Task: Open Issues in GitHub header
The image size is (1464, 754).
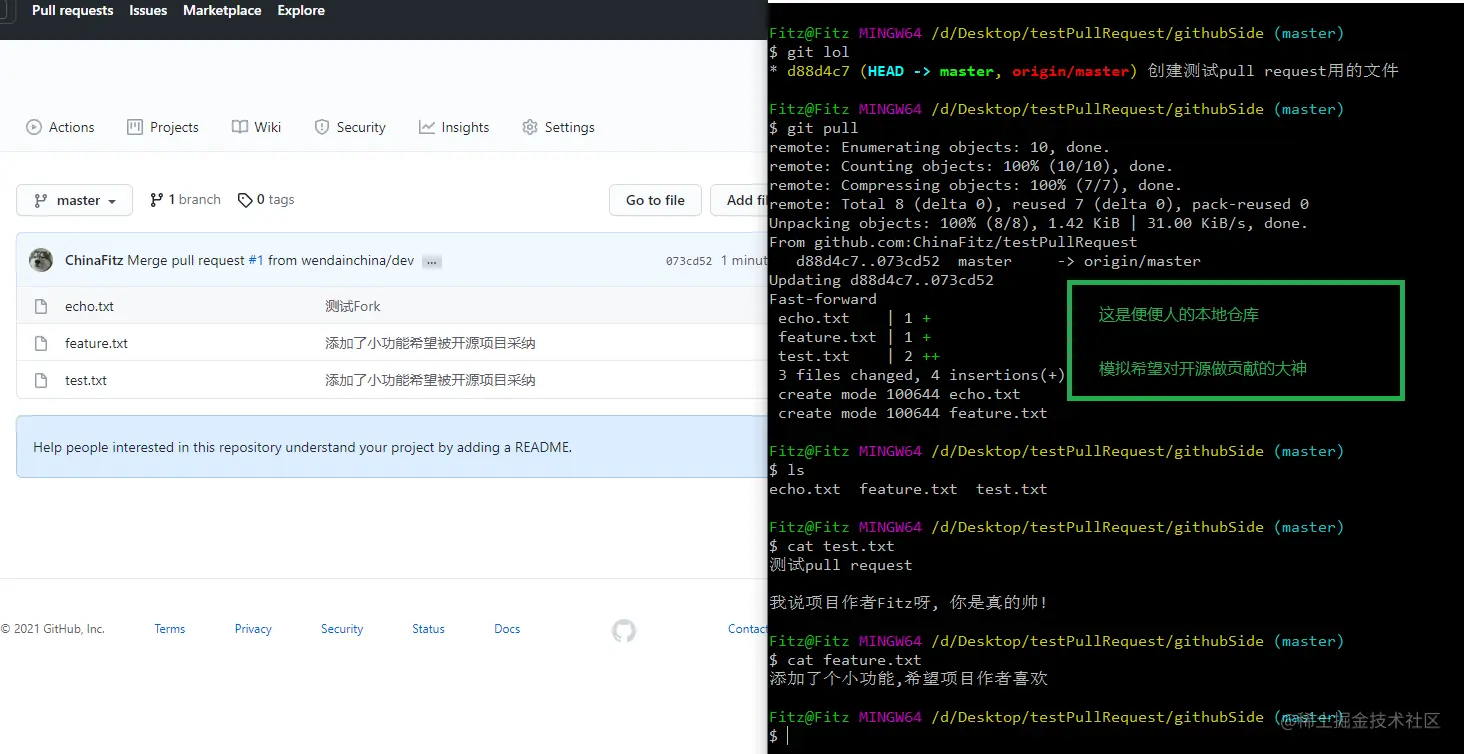Action: coord(148,10)
